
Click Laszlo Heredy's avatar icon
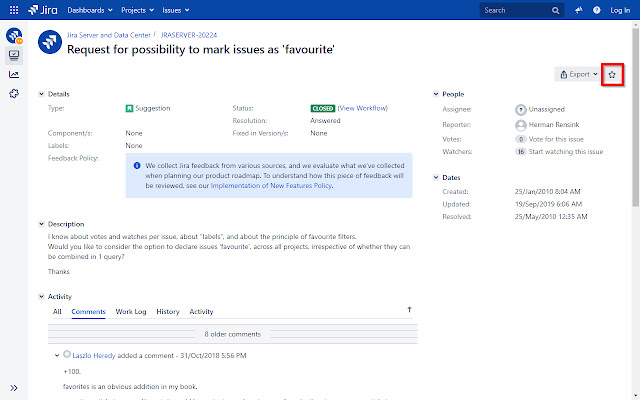67,354
